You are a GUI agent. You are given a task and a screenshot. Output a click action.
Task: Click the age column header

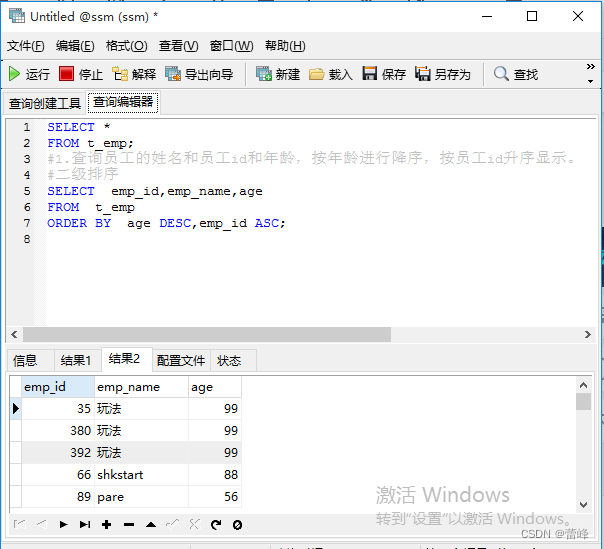215,387
